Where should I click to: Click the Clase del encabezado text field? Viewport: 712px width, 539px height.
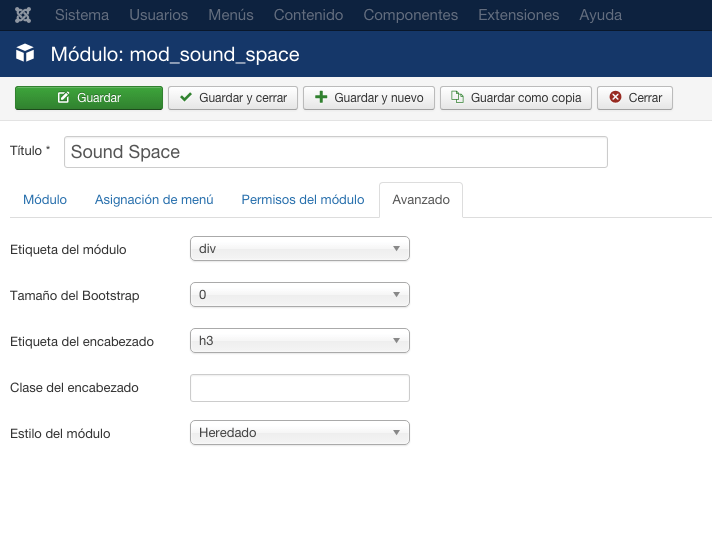coord(300,388)
